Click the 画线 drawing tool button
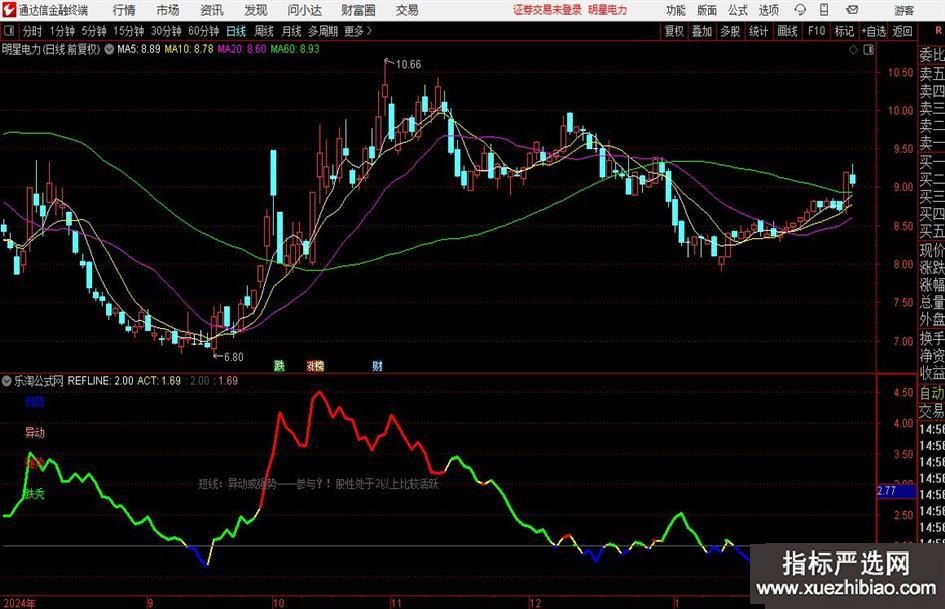This screenshot has height=609, width=945. point(787,31)
